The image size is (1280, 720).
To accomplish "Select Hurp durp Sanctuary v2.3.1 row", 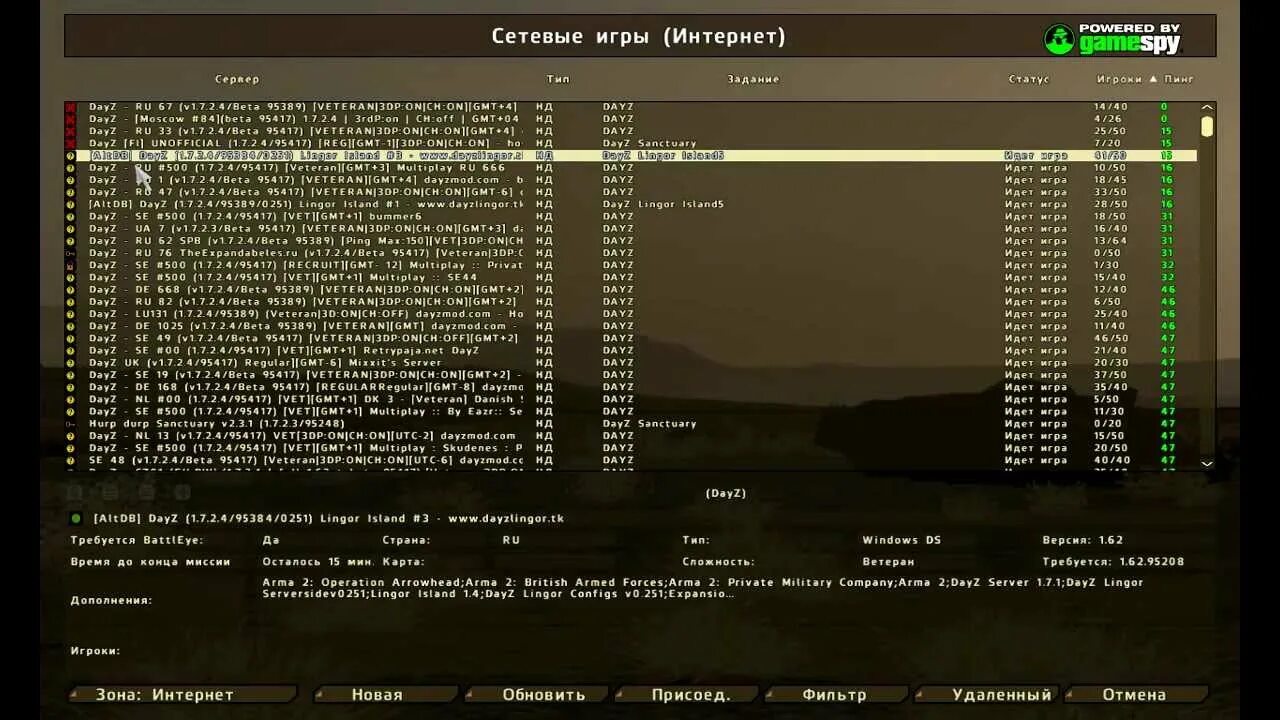I will coord(636,423).
